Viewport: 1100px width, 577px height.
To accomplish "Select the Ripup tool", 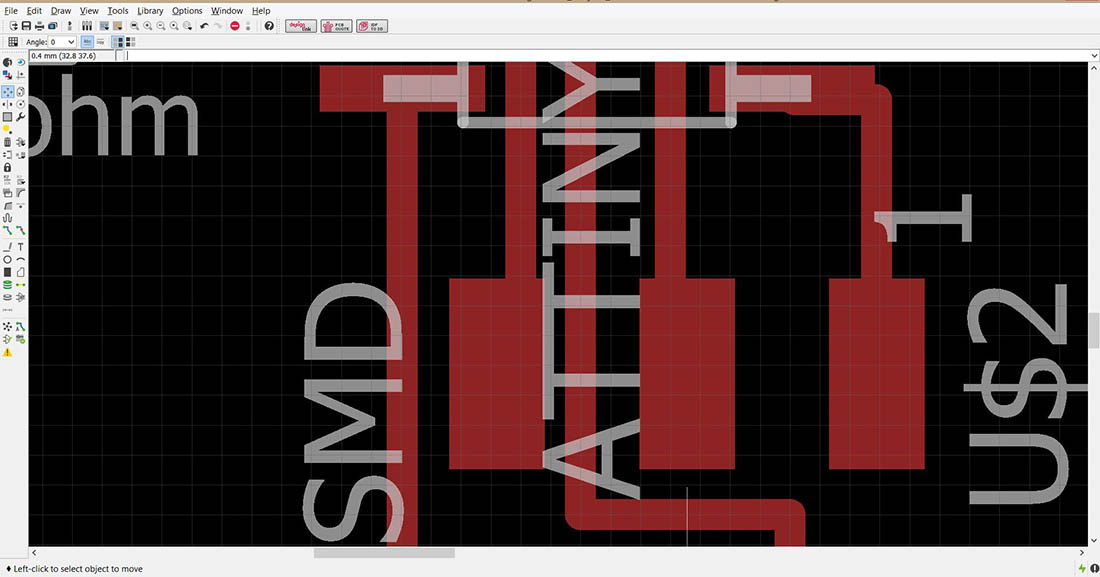I will pos(20,230).
